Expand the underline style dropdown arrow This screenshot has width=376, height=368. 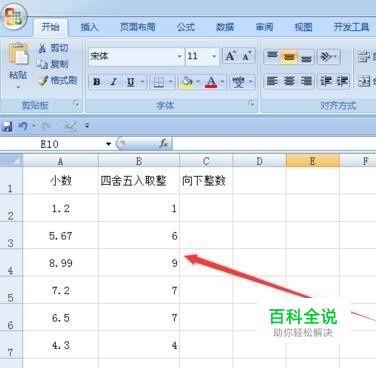coord(142,82)
